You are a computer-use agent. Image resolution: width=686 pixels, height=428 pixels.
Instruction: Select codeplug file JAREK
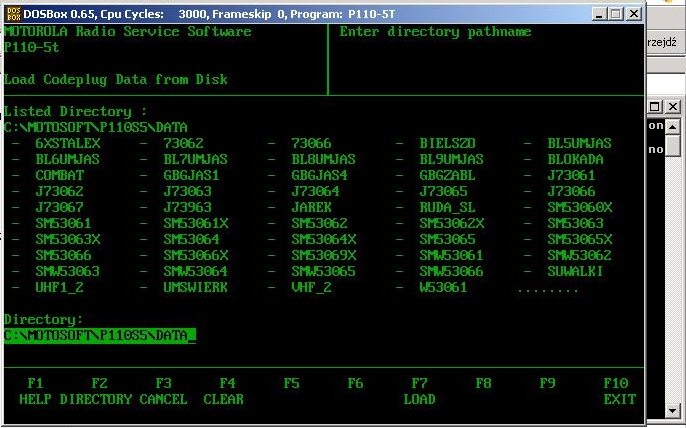click(312, 207)
